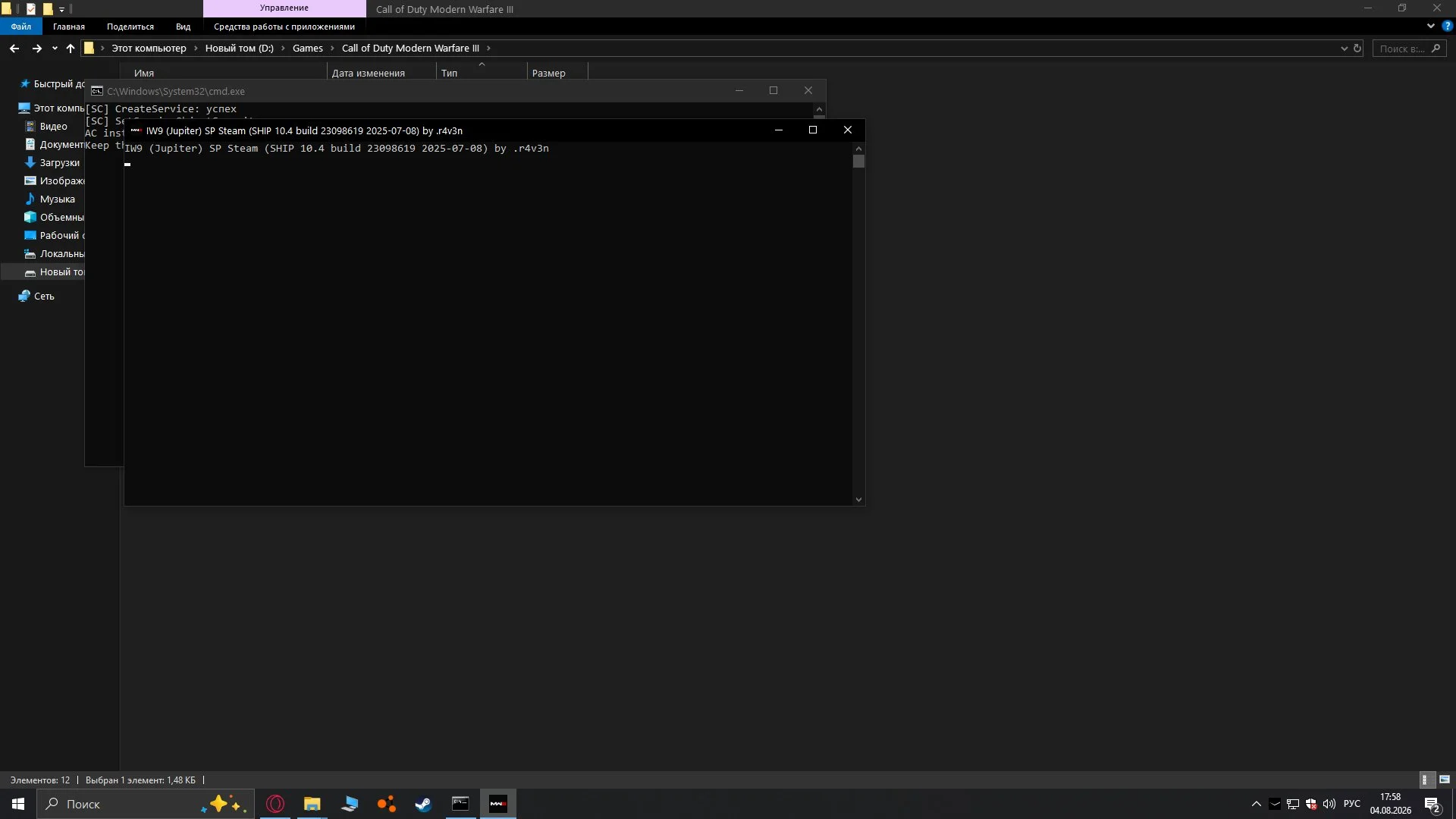Go up one folder level arrow
The width and height of the screenshot is (1456, 819).
pos(71,48)
